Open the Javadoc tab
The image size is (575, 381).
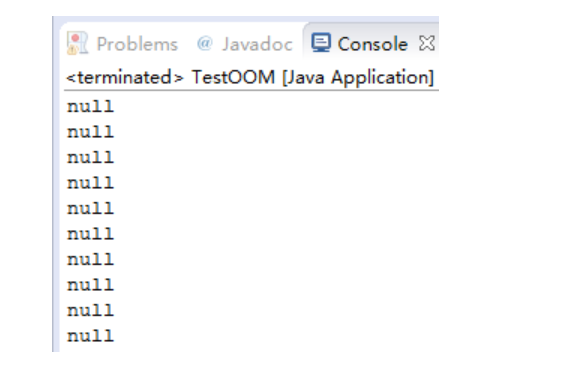(257, 44)
